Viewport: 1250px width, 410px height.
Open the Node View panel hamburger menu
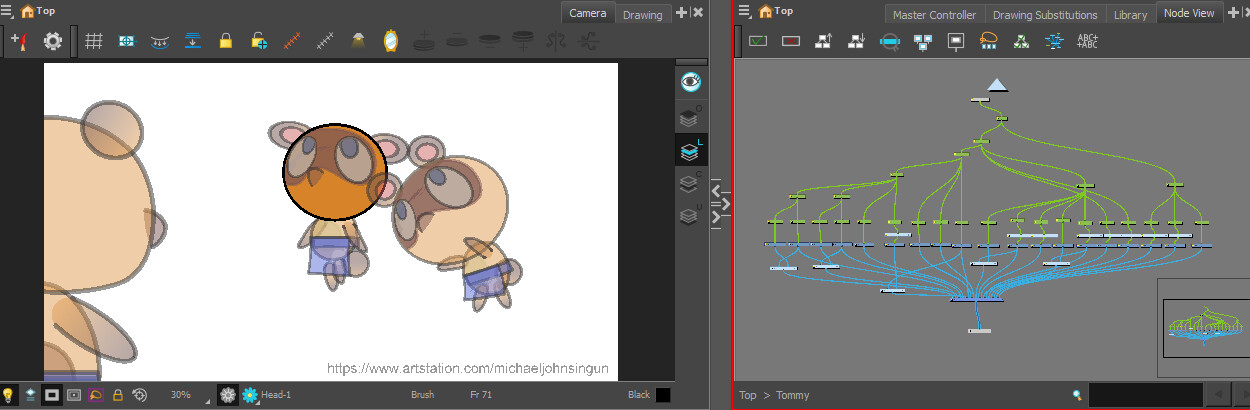[x=745, y=11]
